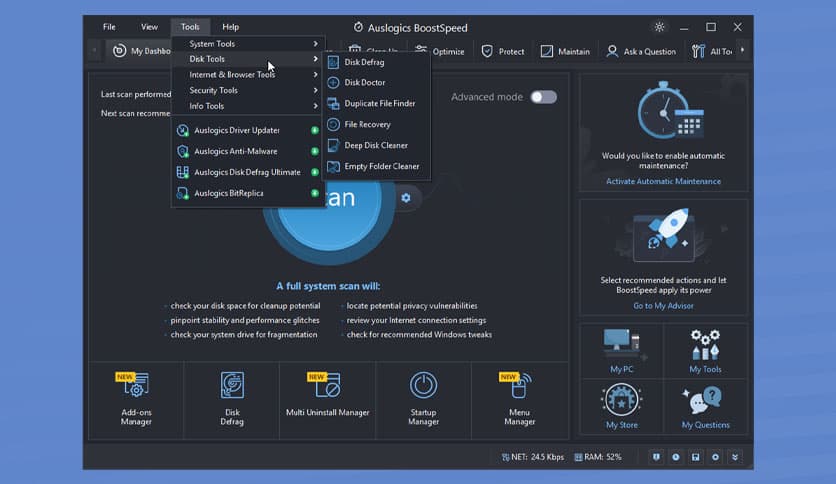Click save disk icon in status bar
Screen dimensions: 836x484
tap(696, 457)
